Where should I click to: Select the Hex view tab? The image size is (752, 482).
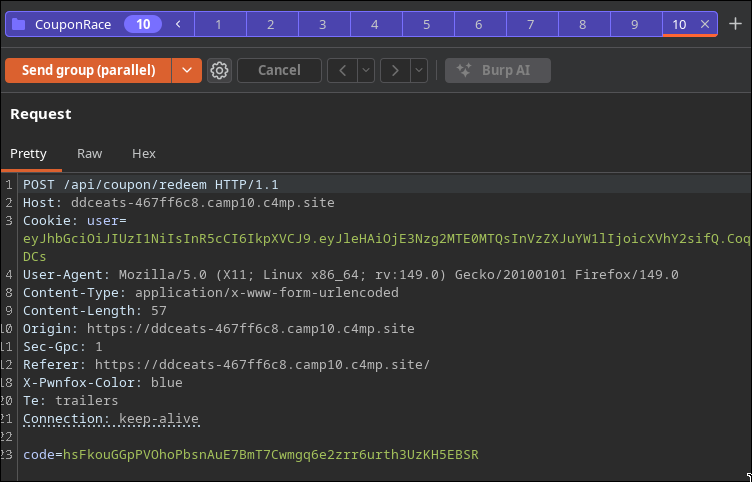[143, 153]
